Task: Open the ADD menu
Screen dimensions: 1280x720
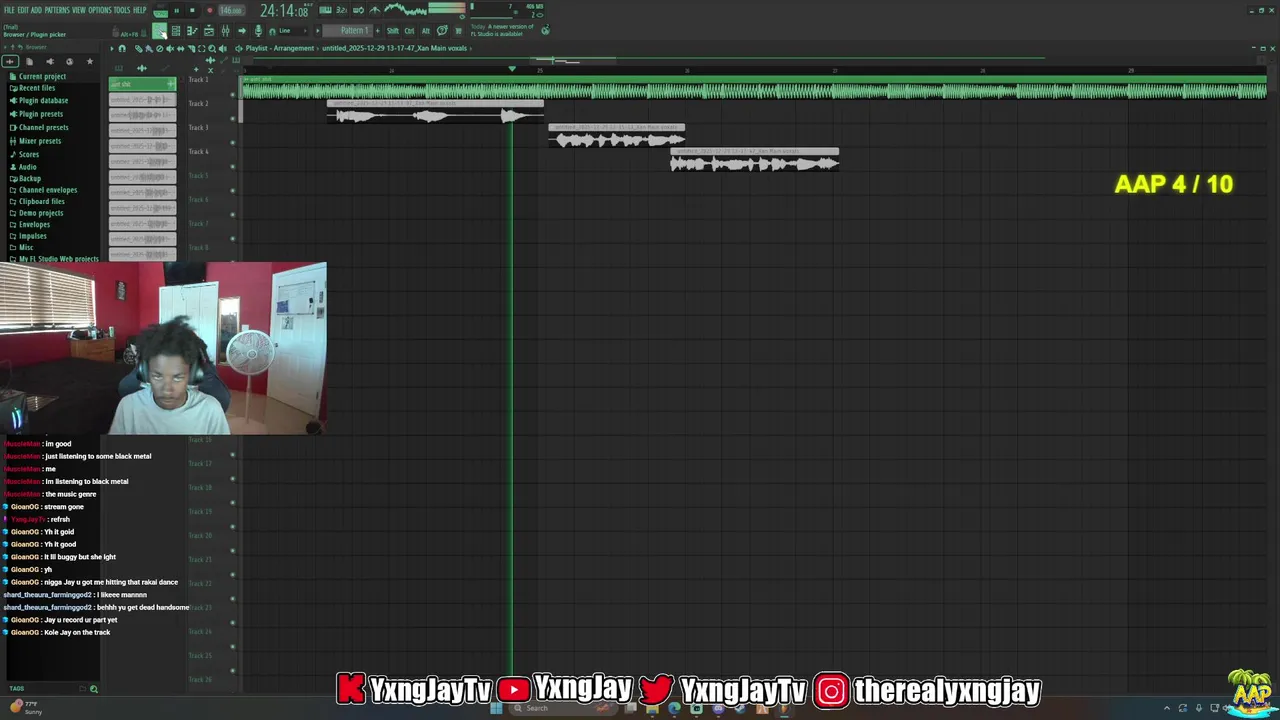Action: 36,10
